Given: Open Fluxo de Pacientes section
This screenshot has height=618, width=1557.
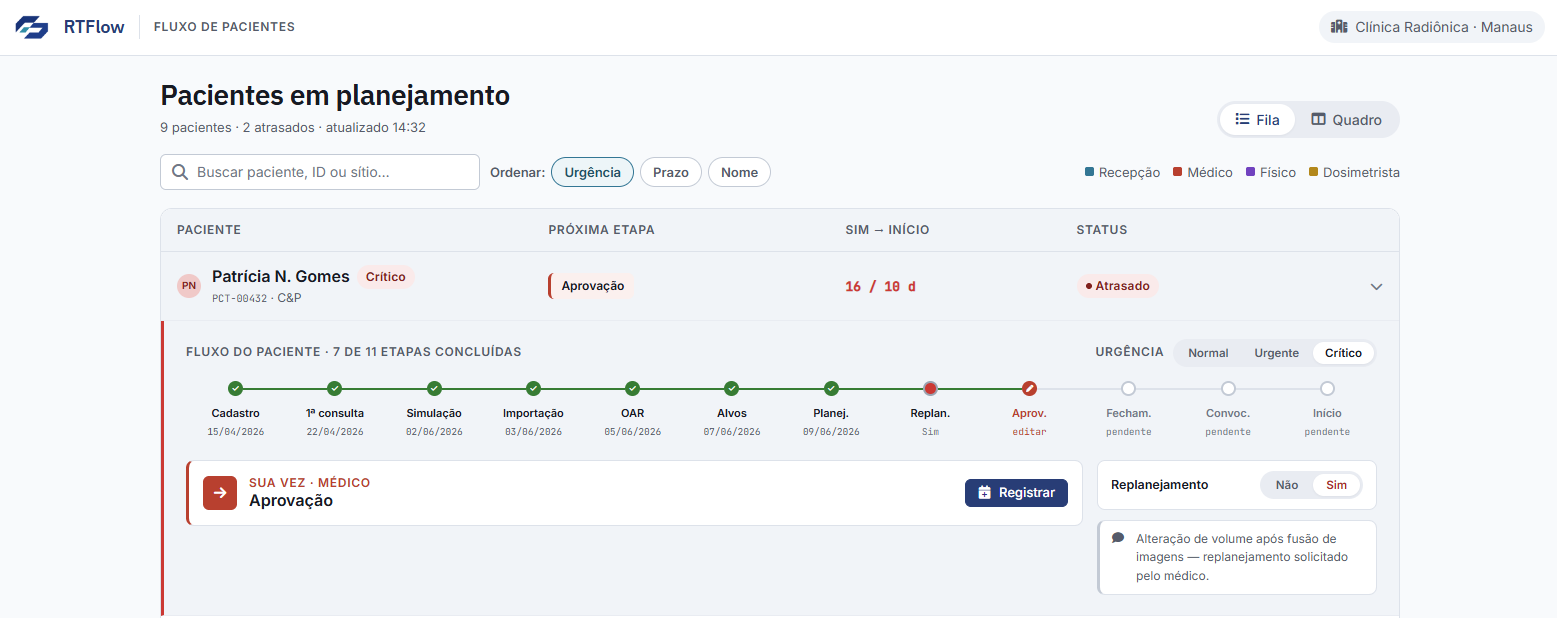Looking at the screenshot, I should click(224, 27).
